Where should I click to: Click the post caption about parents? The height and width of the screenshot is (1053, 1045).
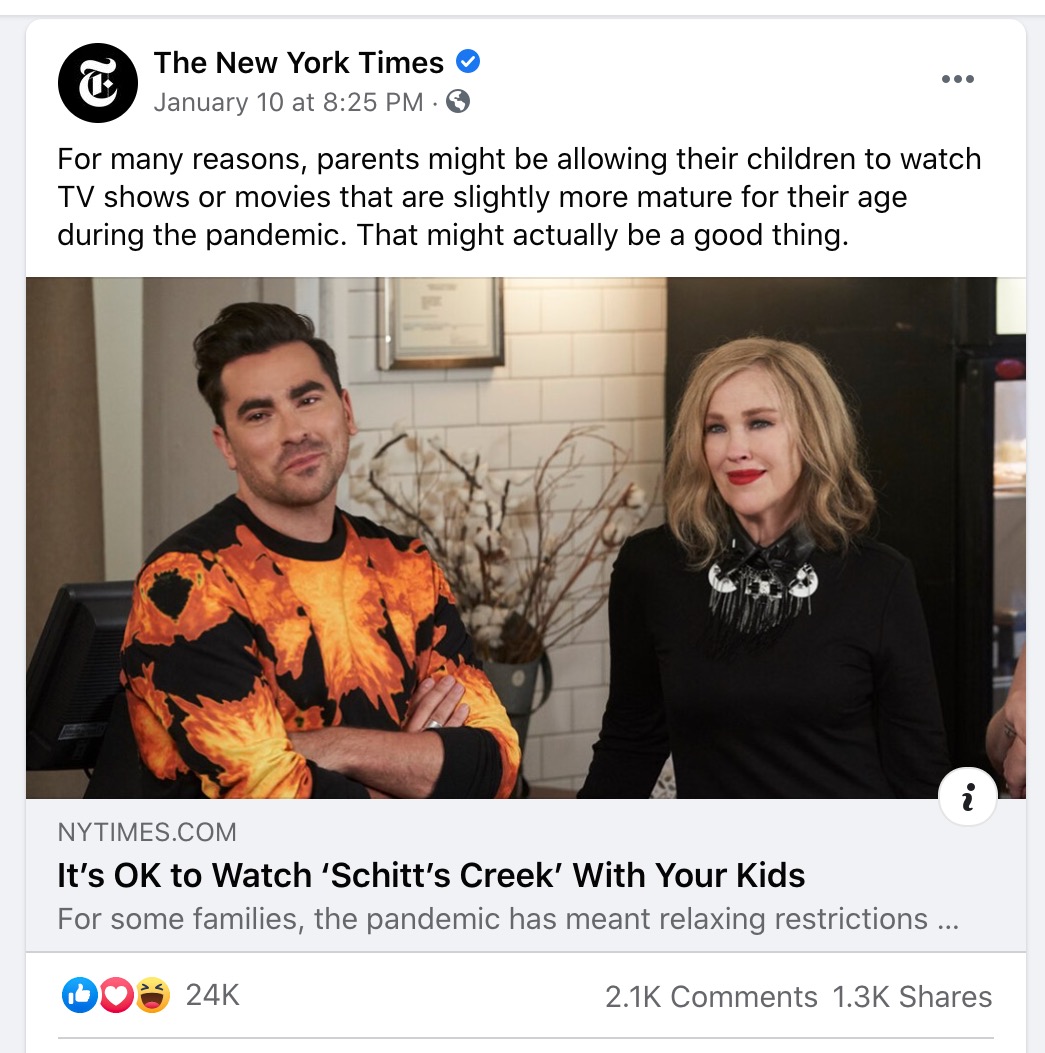coord(519,196)
